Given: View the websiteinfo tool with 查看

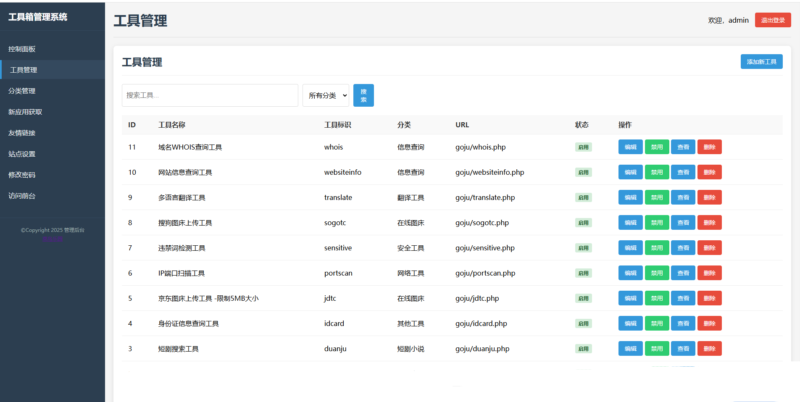Looking at the screenshot, I should 683,172.
